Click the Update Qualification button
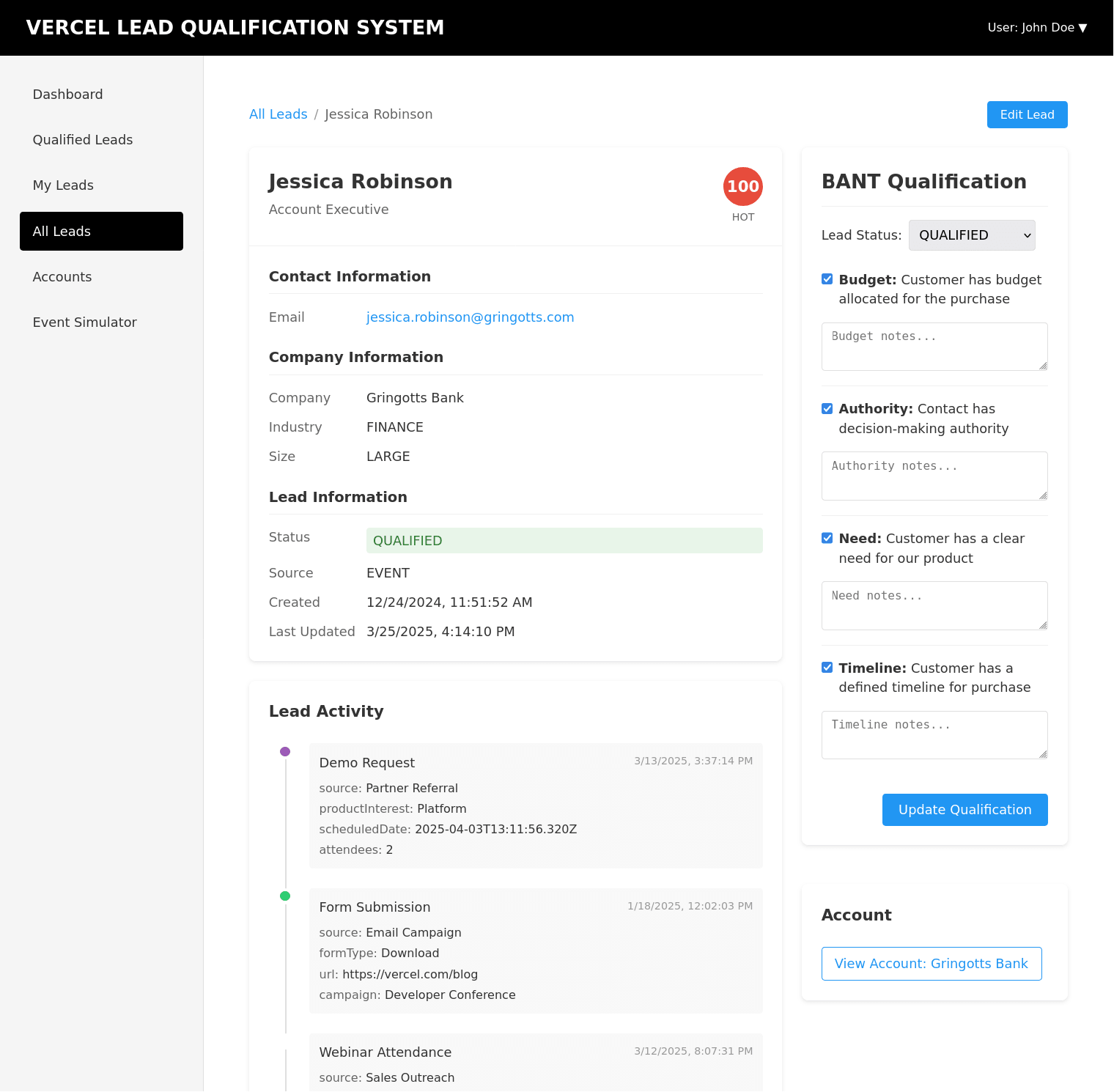This screenshot has height=1092, width=1114. tap(964, 810)
